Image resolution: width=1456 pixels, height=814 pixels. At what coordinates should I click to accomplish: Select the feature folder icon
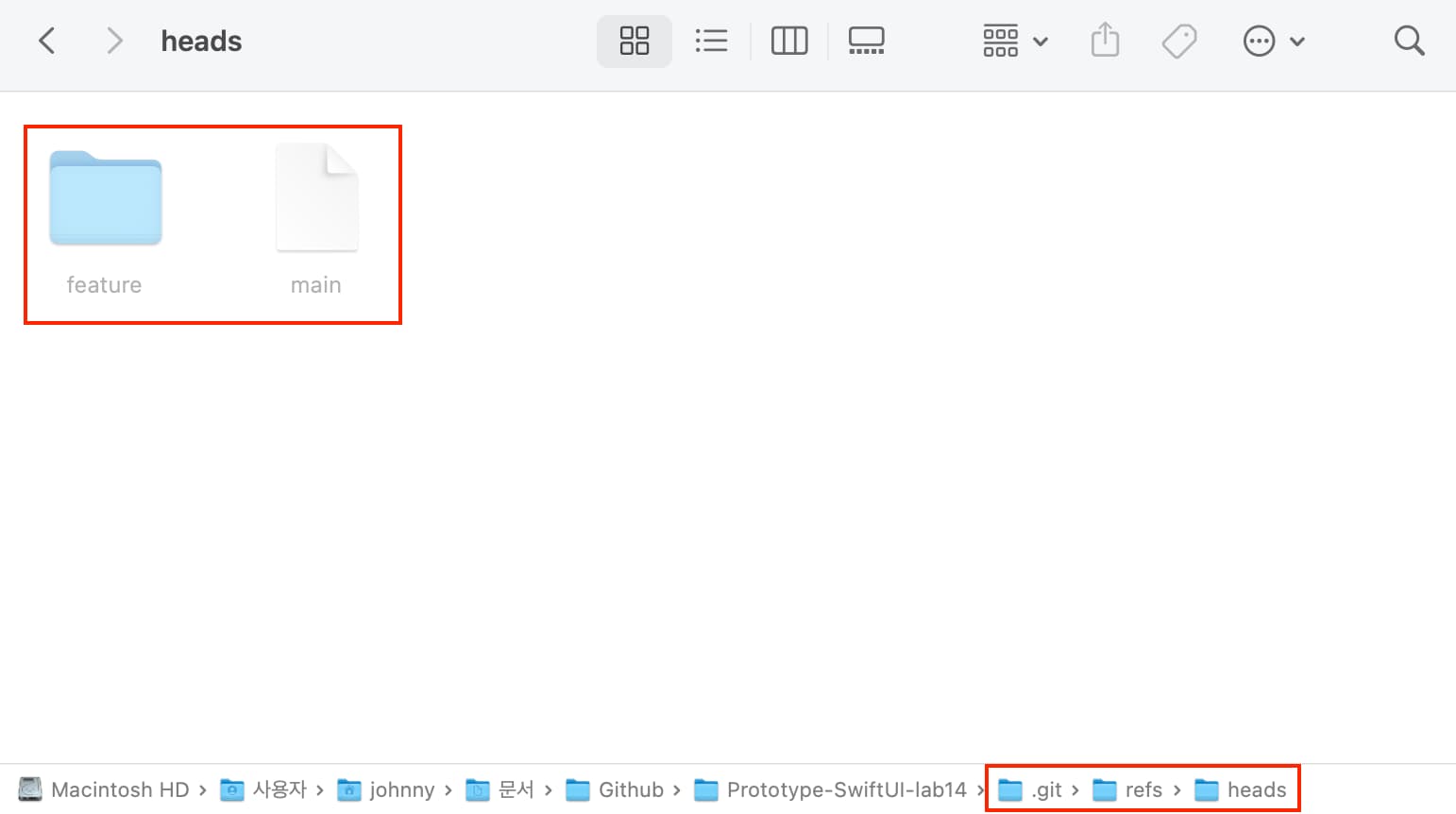click(106, 198)
